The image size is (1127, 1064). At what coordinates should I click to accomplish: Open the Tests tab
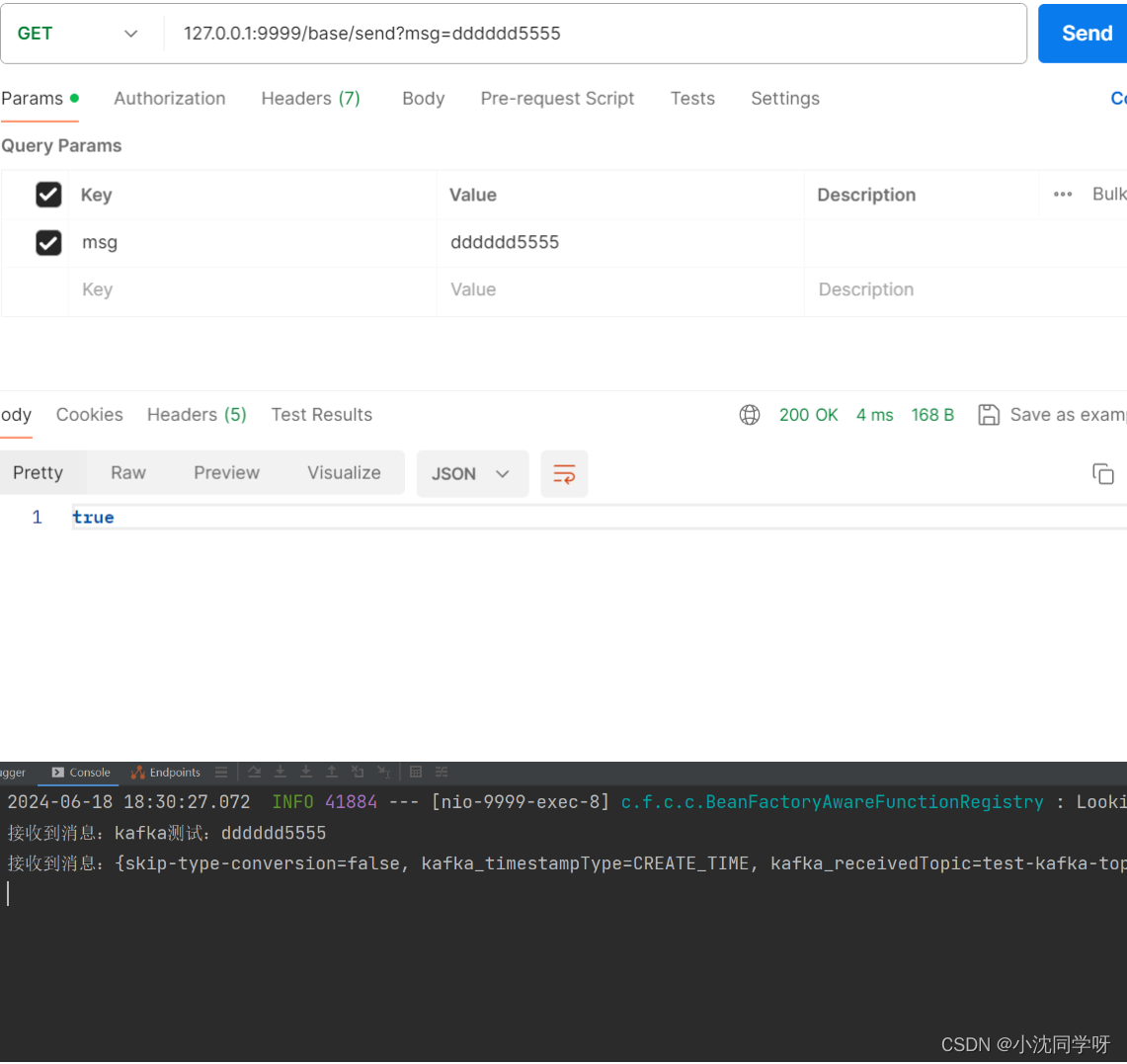(x=692, y=98)
